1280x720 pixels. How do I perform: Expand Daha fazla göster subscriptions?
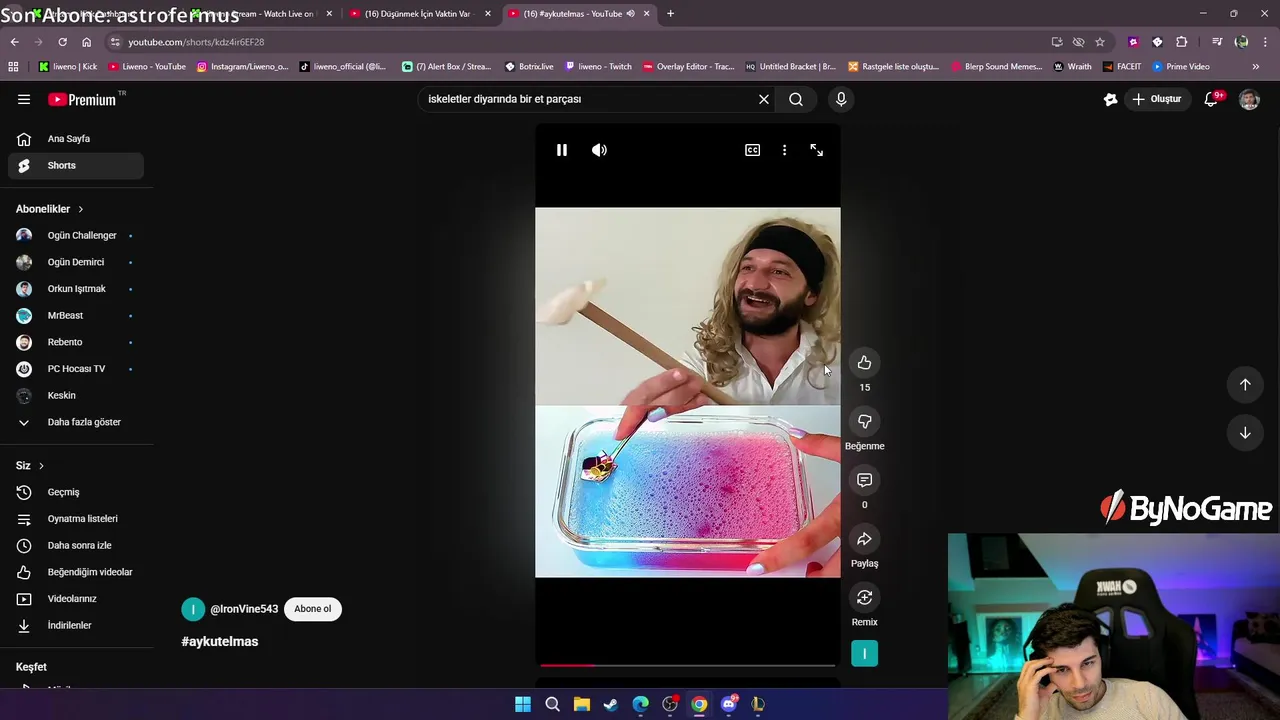pos(76,422)
